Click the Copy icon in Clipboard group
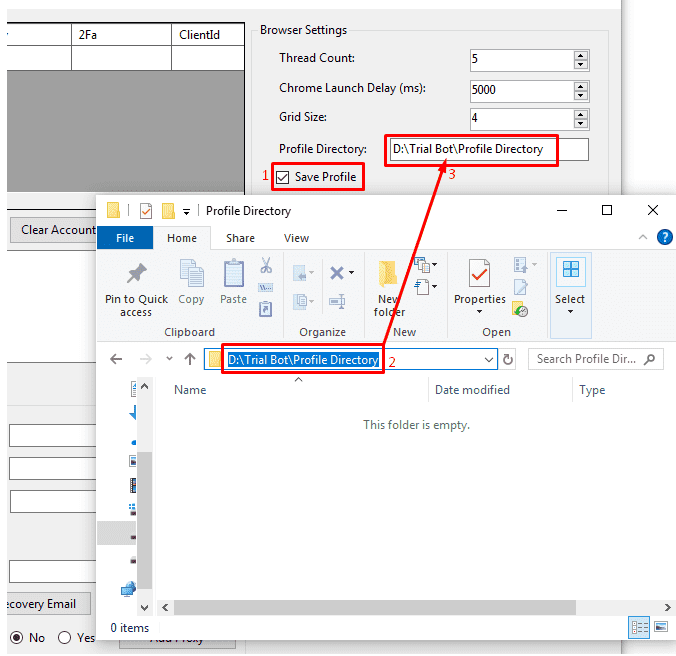Image resolution: width=676 pixels, height=656 pixels. click(191, 273)
